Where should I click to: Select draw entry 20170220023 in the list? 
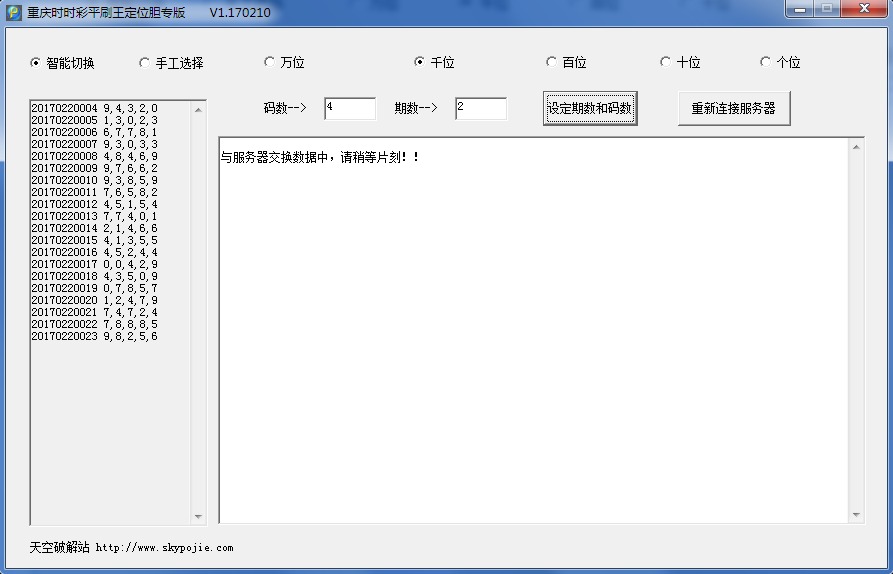(94, 336)
